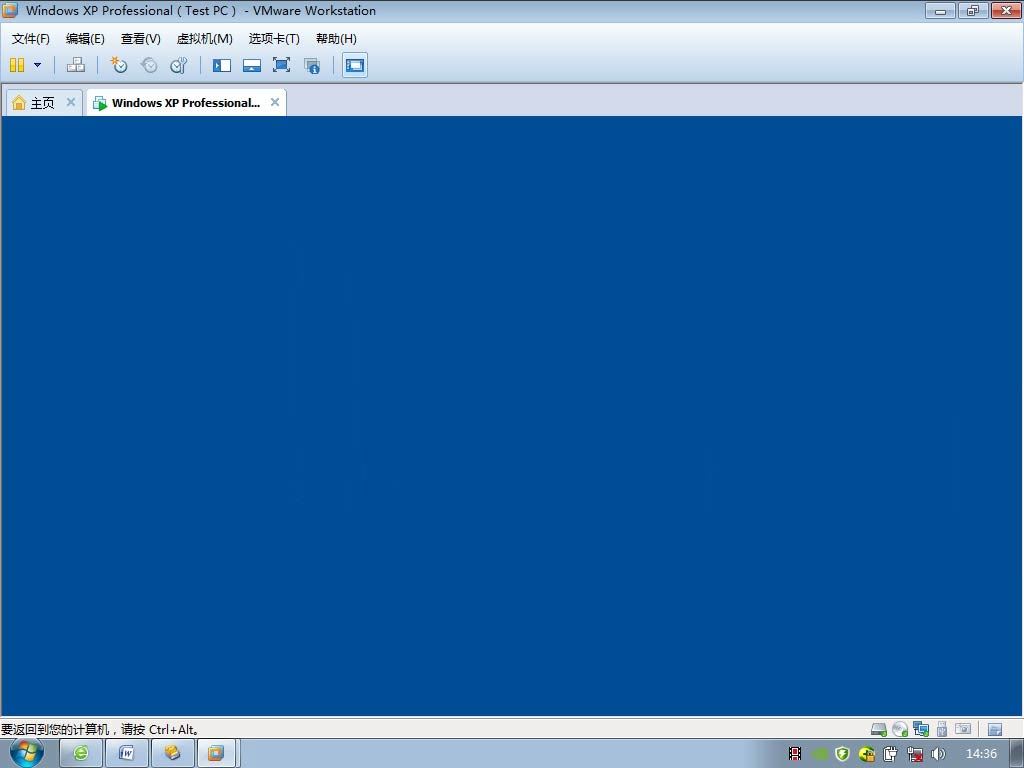The image size is (1024, 768).
Task: Click the 14:36 clock in the taskbar
Action: (x=981, y=754)
